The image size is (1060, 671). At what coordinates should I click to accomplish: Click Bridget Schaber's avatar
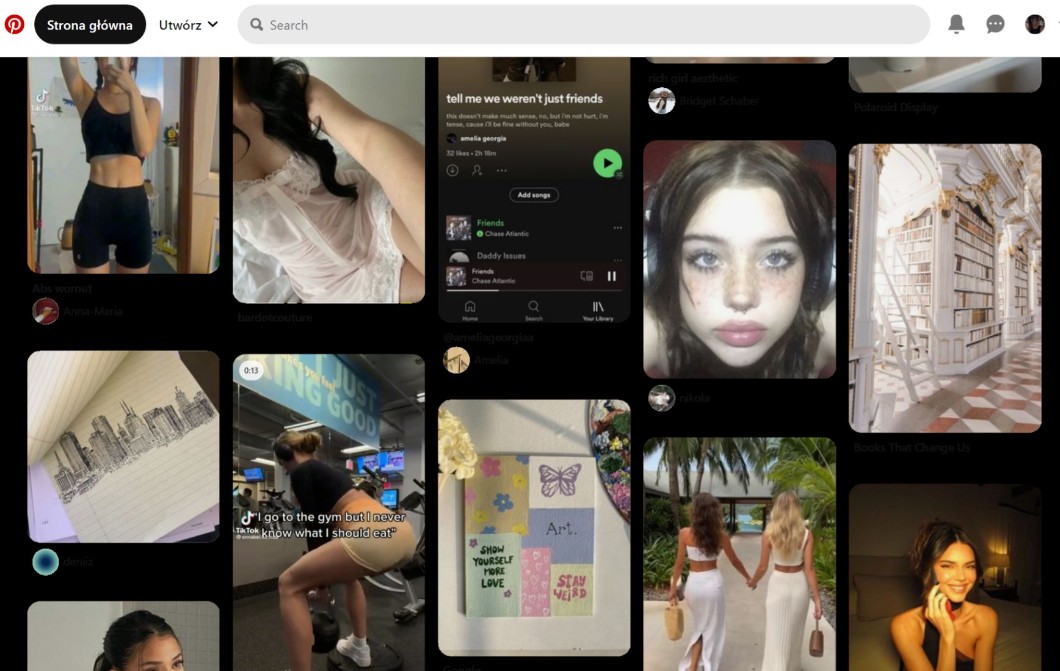[x=661, y=101]
